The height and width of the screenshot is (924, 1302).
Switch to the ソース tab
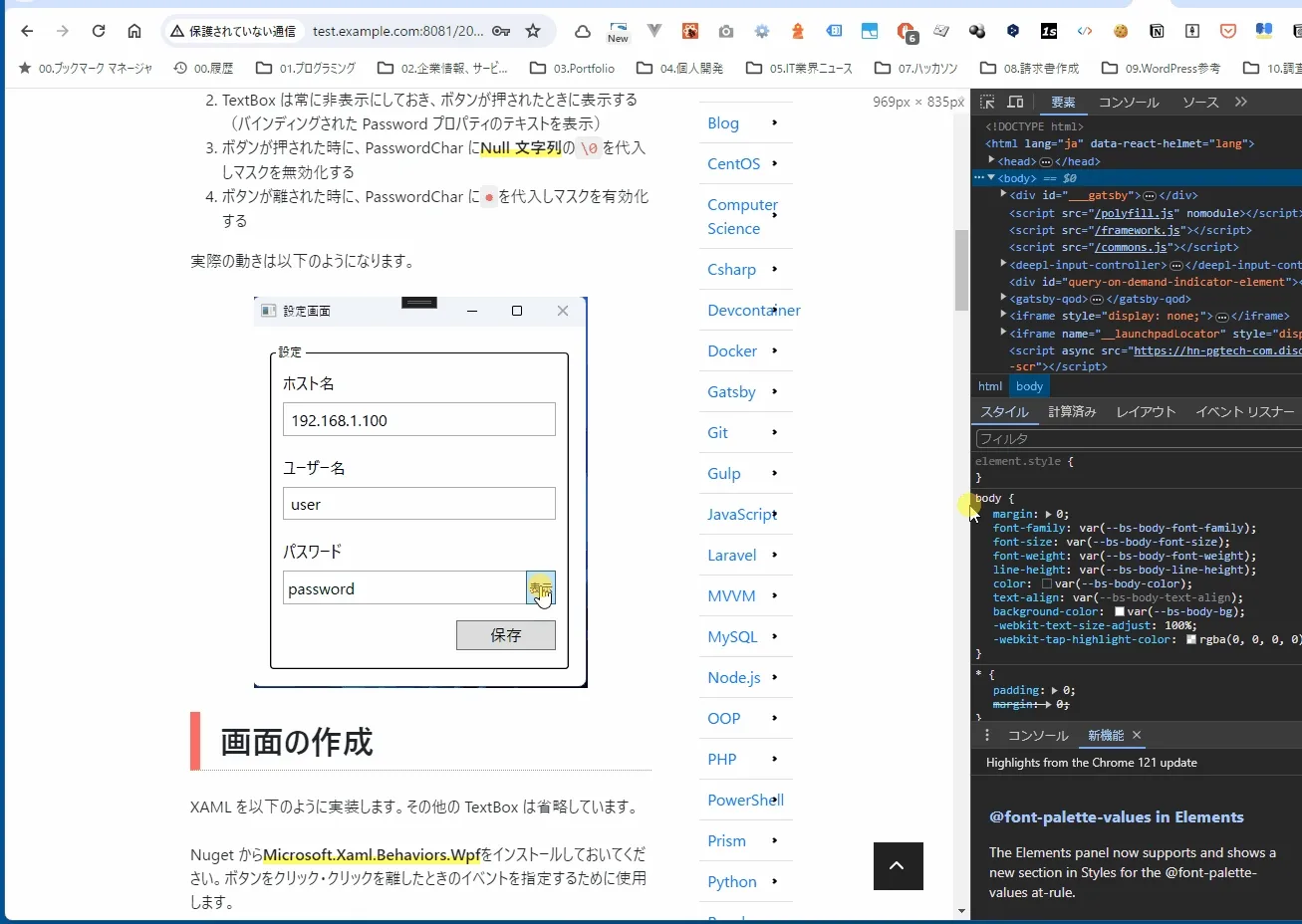coord(1200,102)
